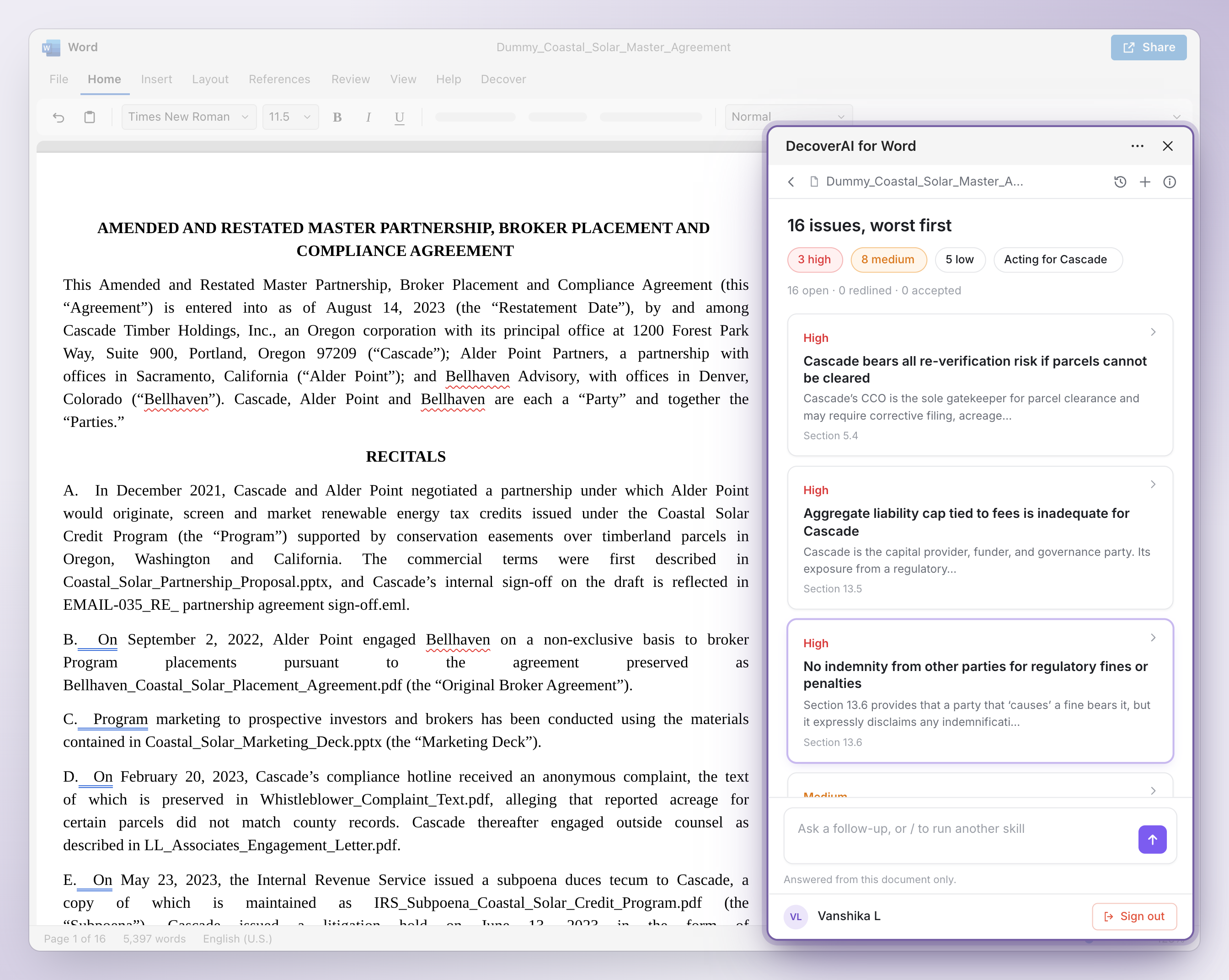Close the DecoverAI for Word panel

1167,146
